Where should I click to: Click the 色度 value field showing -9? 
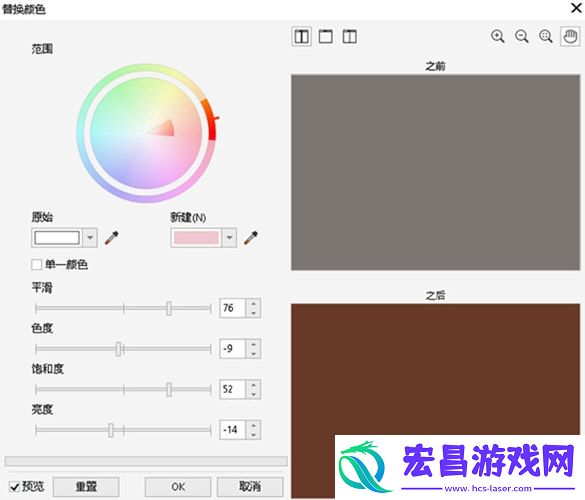pos(232,349)
